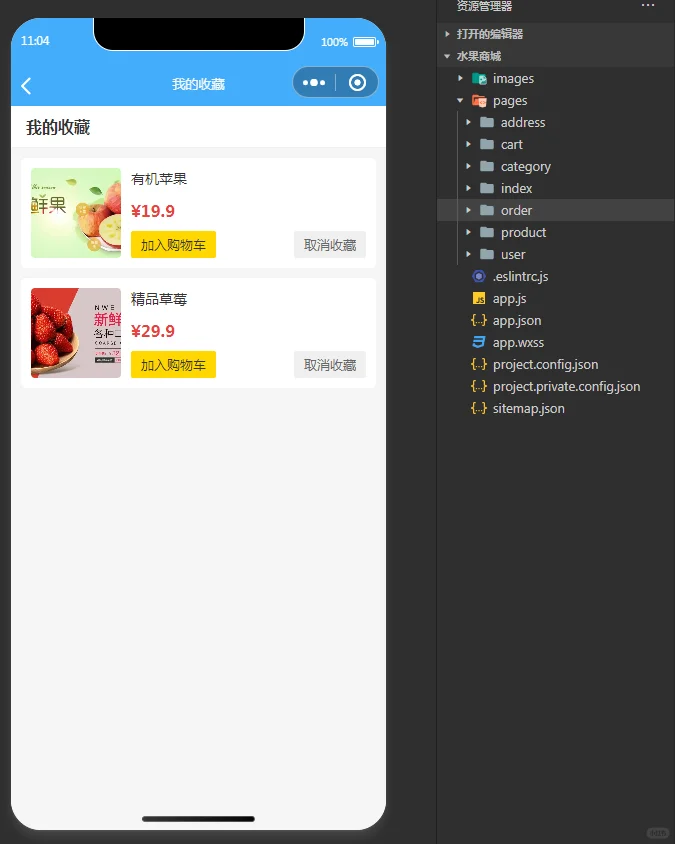Collapse the 水果商城 project section
The width and height of the screenshot is (675, 844).
click(x=447, y=56)
